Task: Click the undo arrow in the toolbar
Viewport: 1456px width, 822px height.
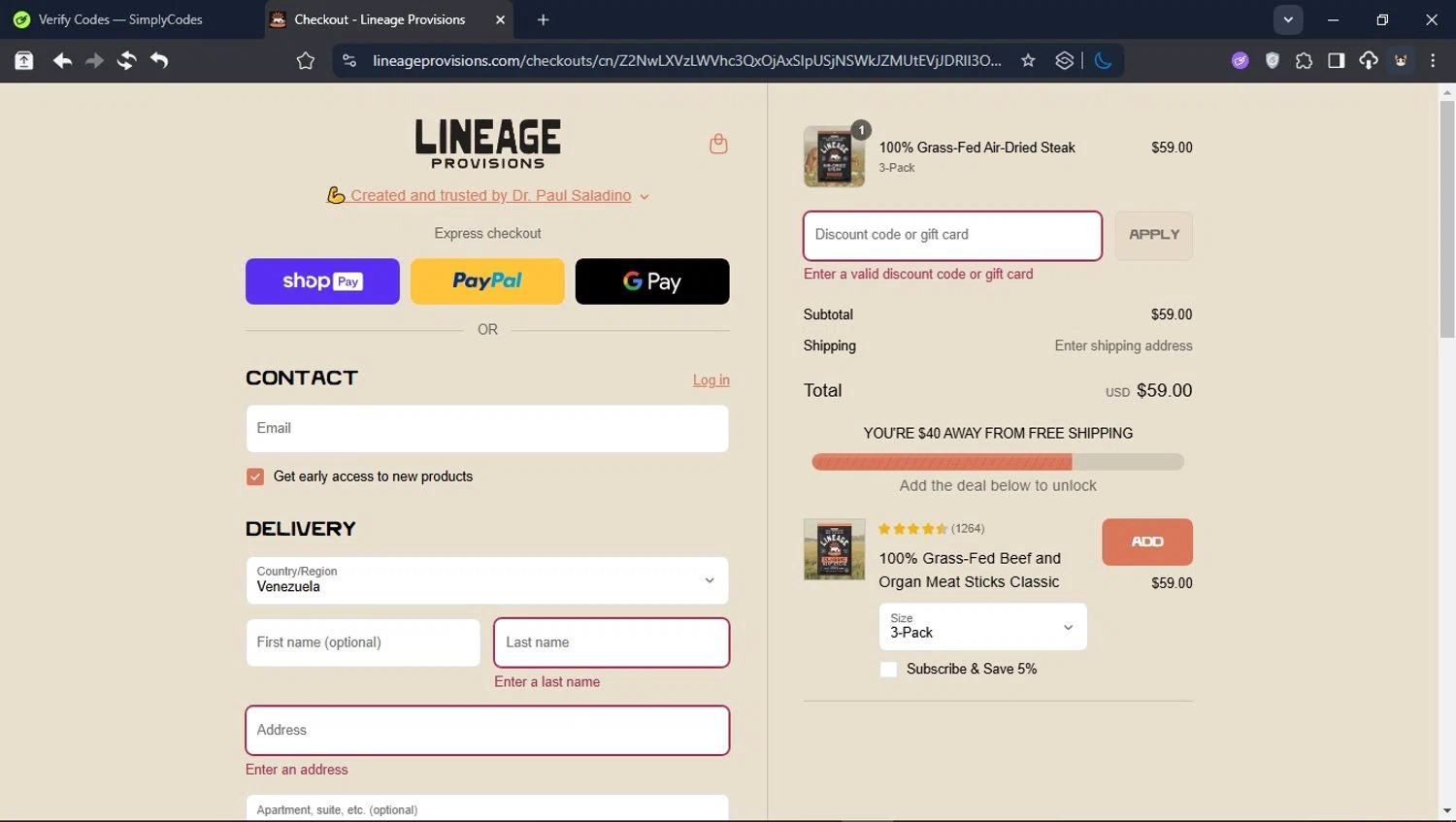Action: pyautogui.click(x=159, y=60)
